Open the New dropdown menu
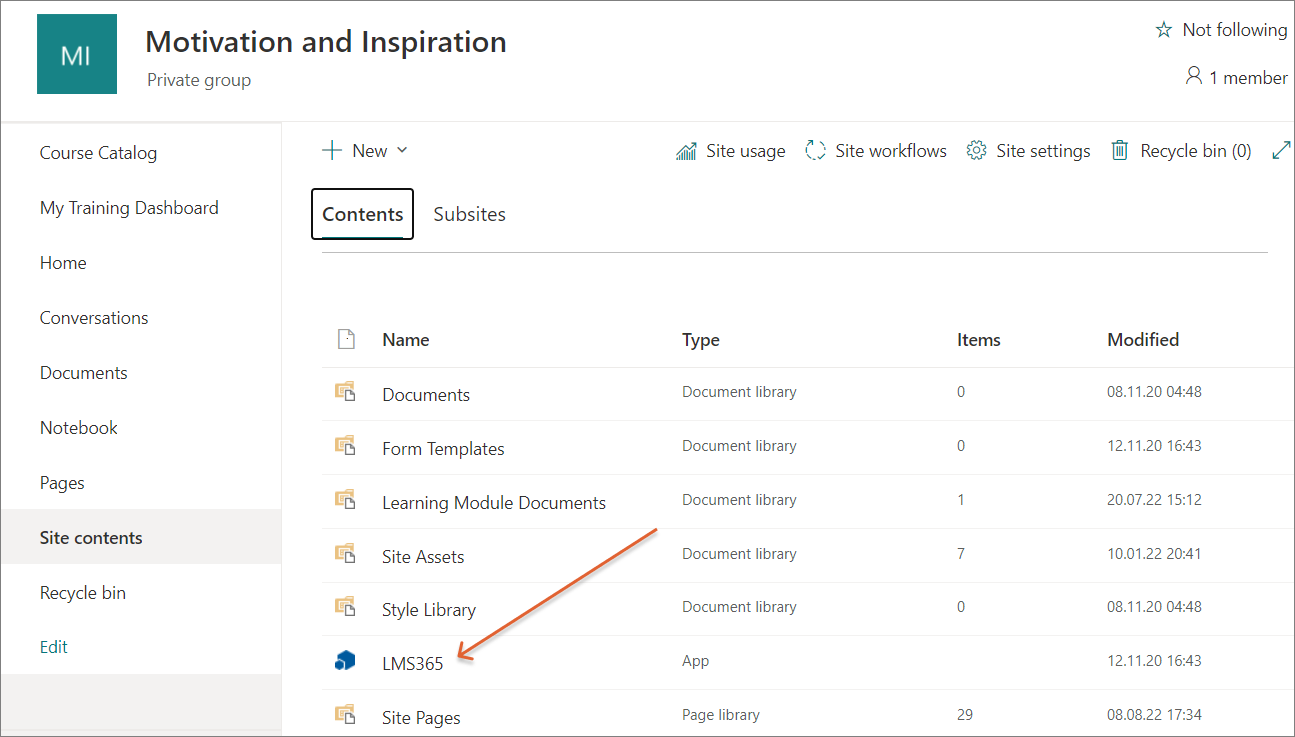 point(365,151)
